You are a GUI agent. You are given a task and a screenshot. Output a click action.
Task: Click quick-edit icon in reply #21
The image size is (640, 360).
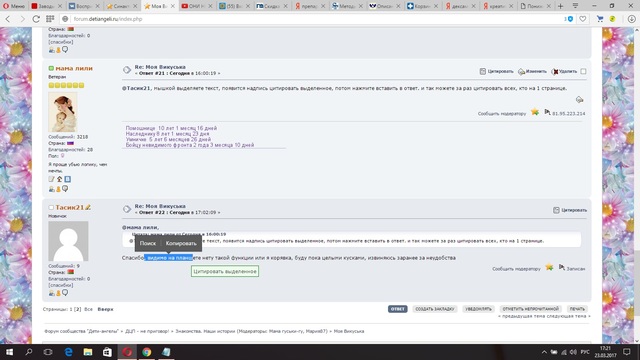579,100
